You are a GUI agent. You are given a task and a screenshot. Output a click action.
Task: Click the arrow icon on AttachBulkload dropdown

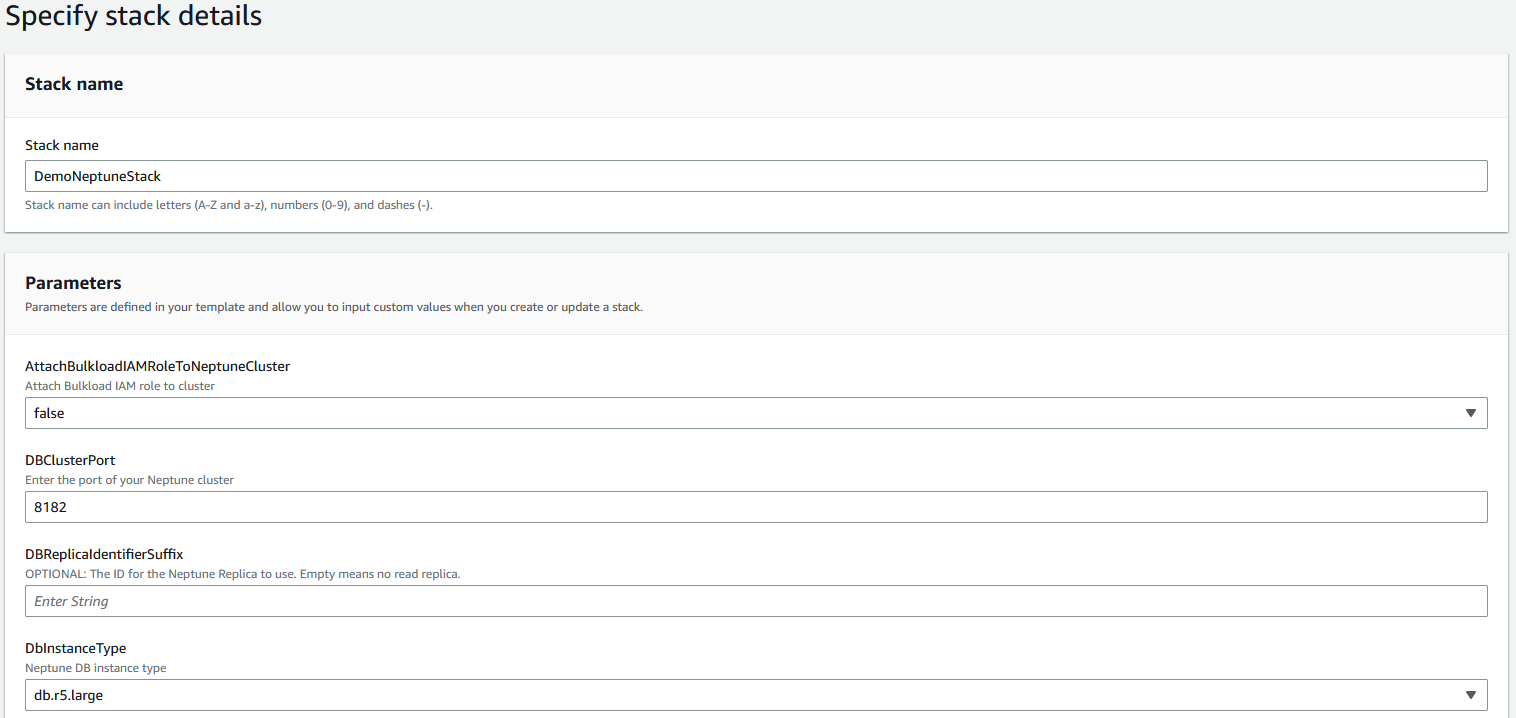tap(1470, 413)
